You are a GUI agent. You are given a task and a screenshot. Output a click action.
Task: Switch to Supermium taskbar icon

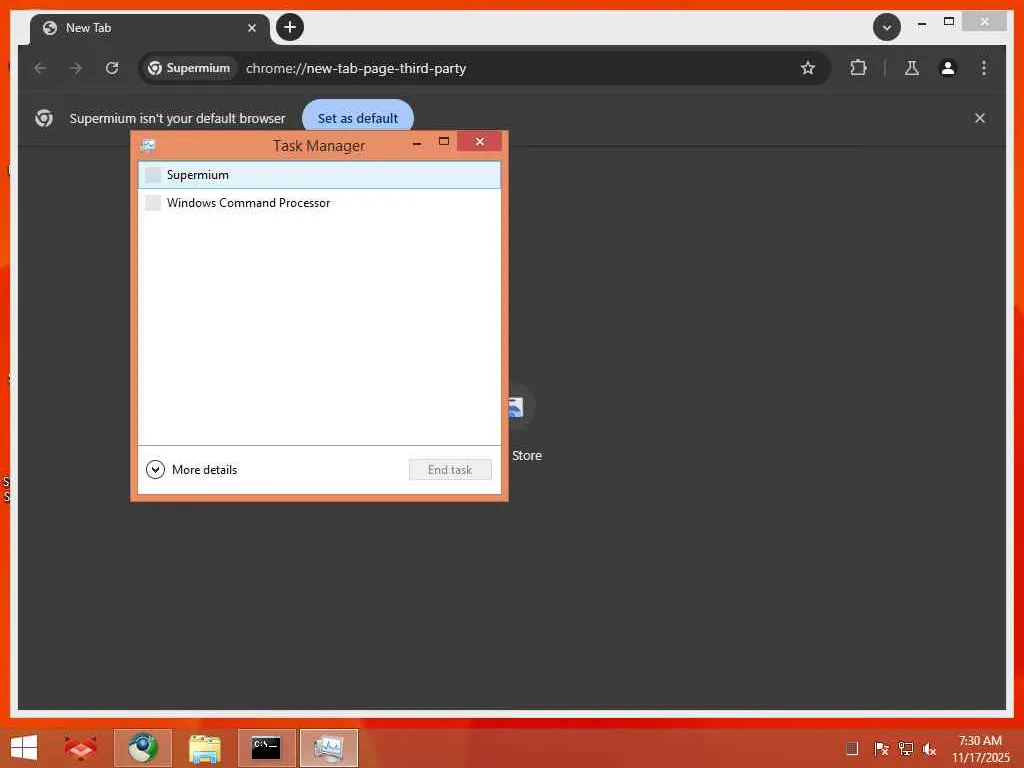pyautogui.click(x=143, y=748)
